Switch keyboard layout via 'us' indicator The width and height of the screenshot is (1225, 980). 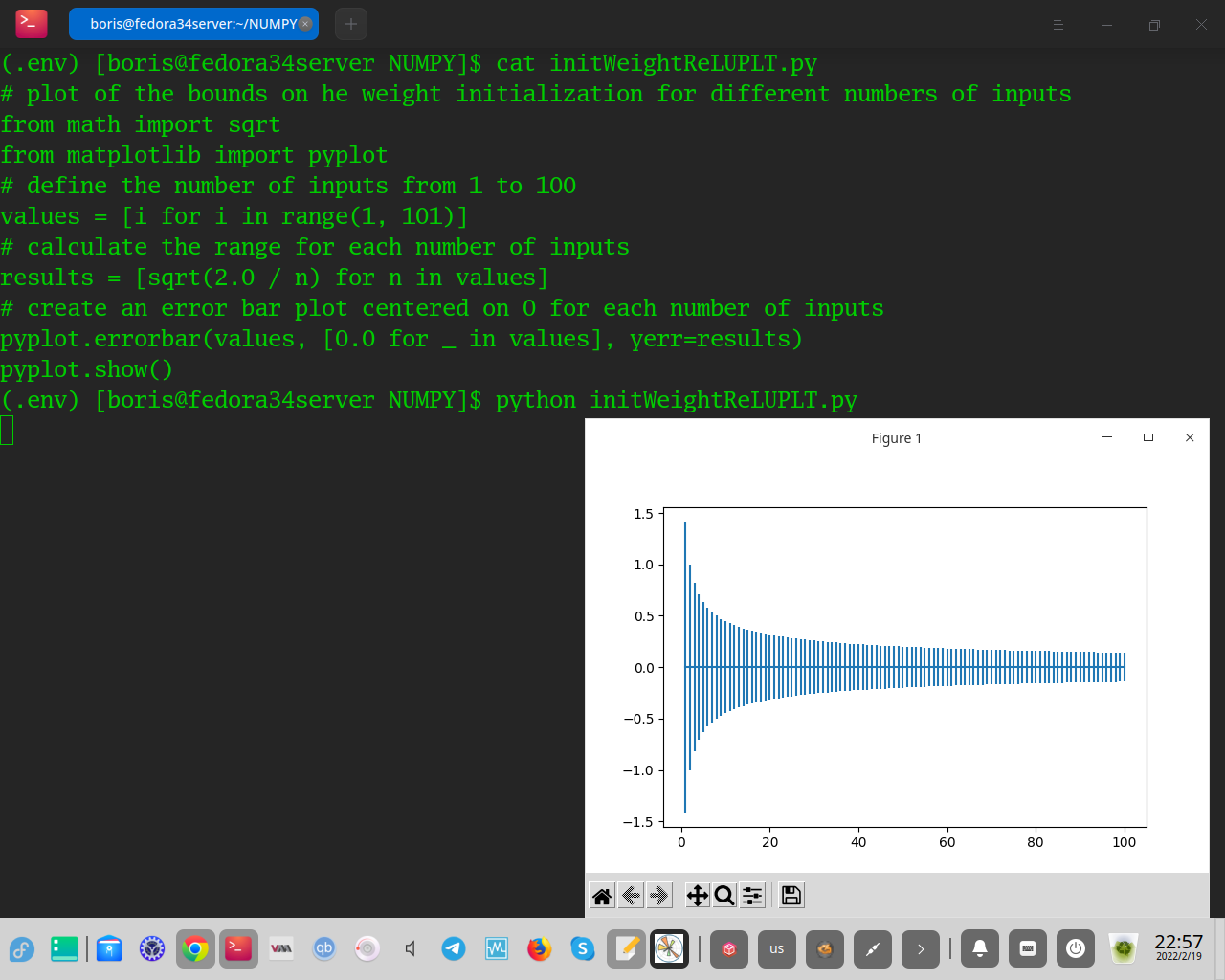click(777, 949)
